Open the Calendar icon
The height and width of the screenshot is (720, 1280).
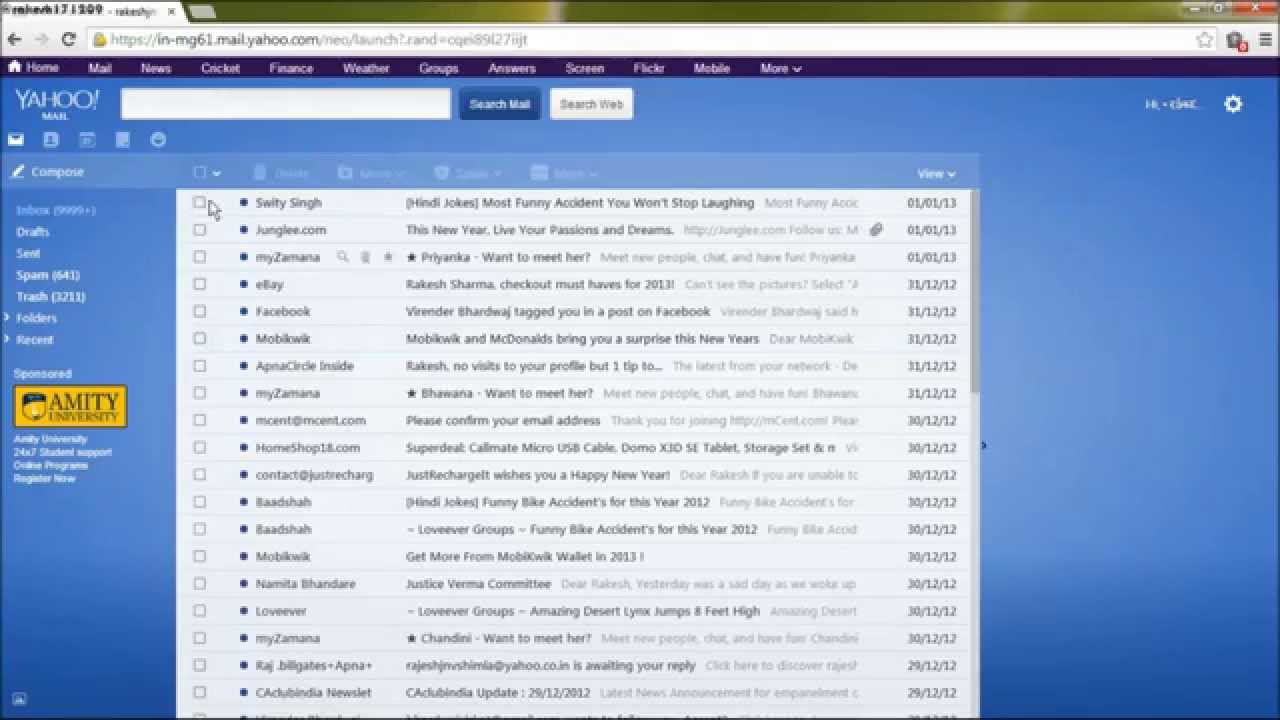click(x=87, y=140)
